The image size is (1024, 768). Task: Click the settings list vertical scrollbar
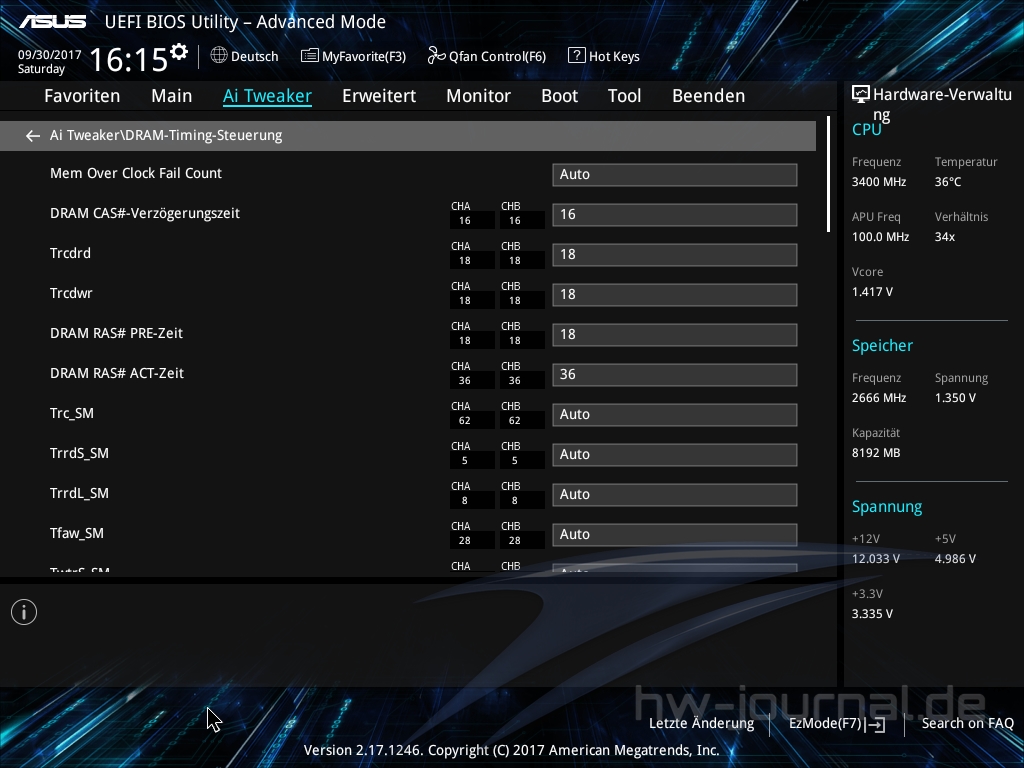click(828, 174)
